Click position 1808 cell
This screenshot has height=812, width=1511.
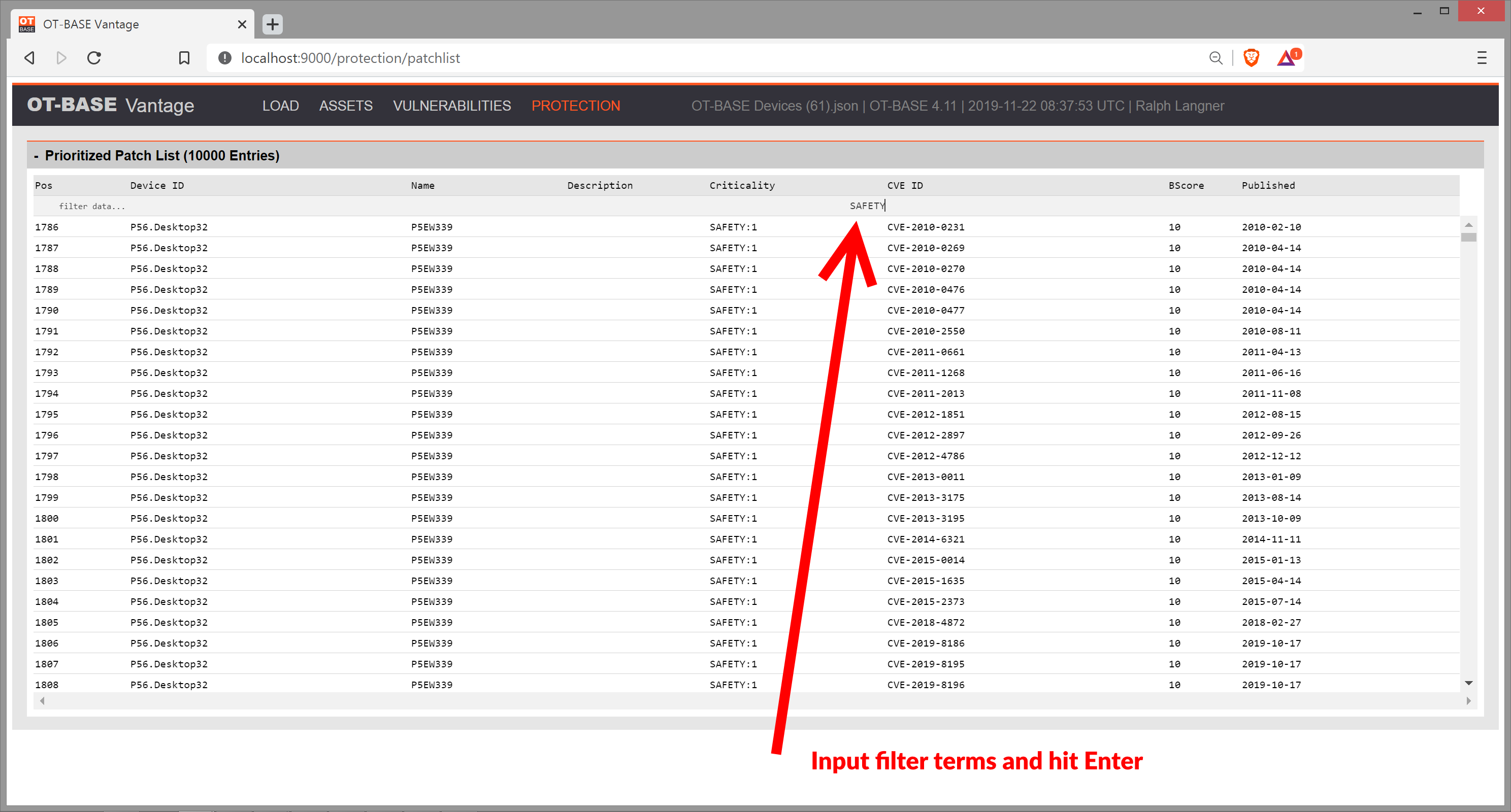pyautogui.click(x=47, y=685)
